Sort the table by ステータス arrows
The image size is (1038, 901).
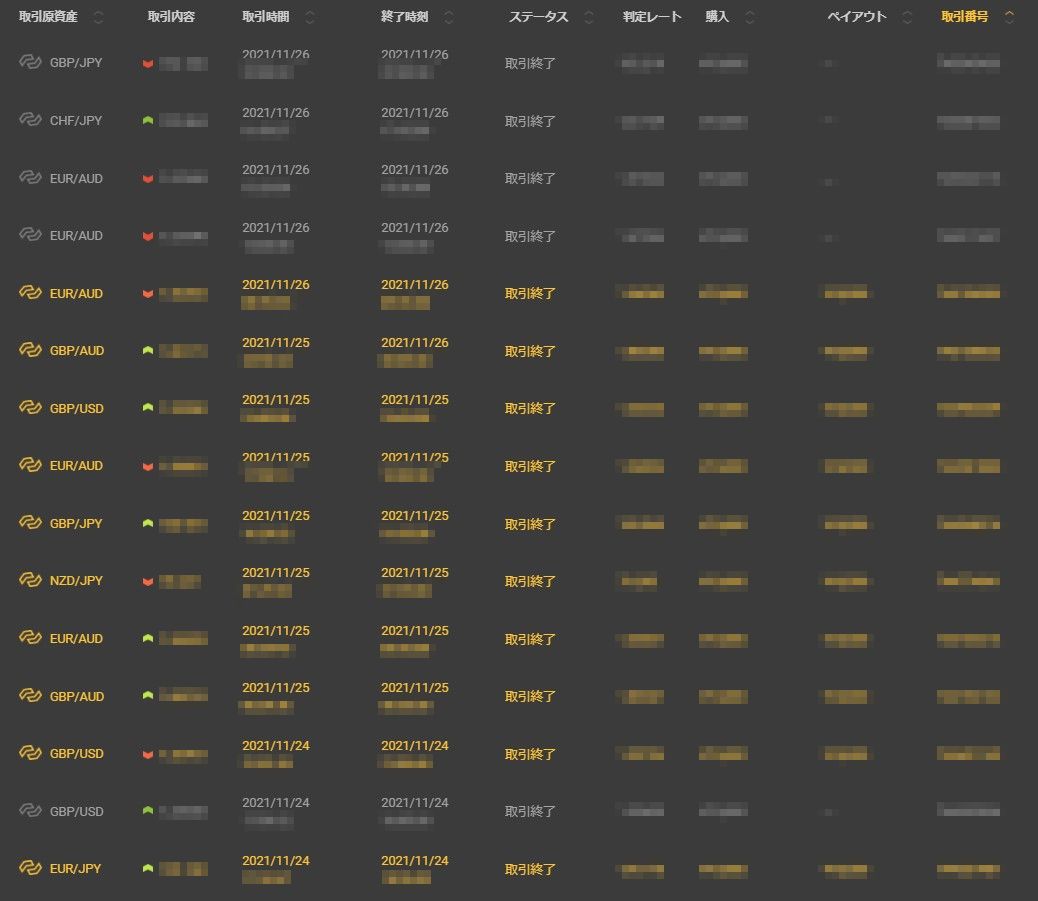coord(588,17)
